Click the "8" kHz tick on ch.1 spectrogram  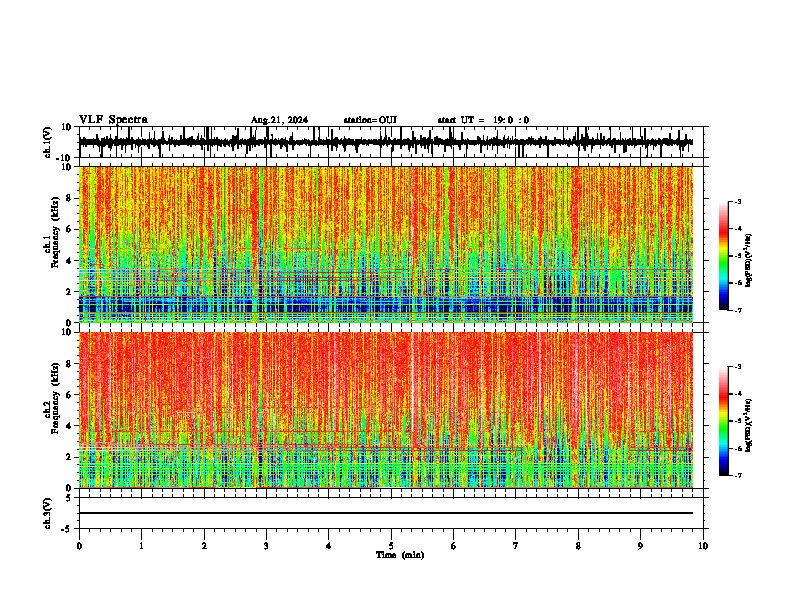pyautogui.click(x=69, y=198)
